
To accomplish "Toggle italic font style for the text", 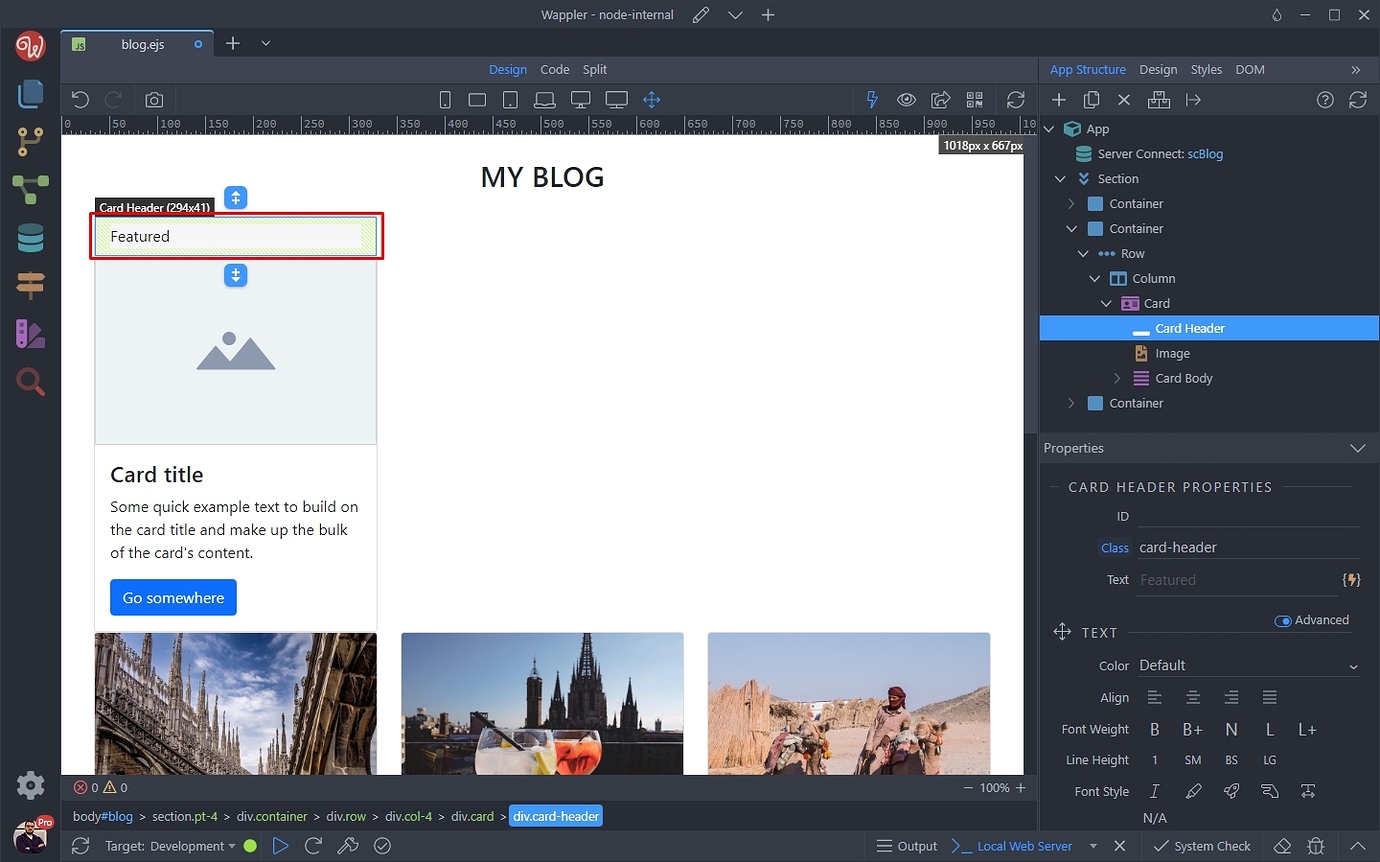I will point(1155,791).
